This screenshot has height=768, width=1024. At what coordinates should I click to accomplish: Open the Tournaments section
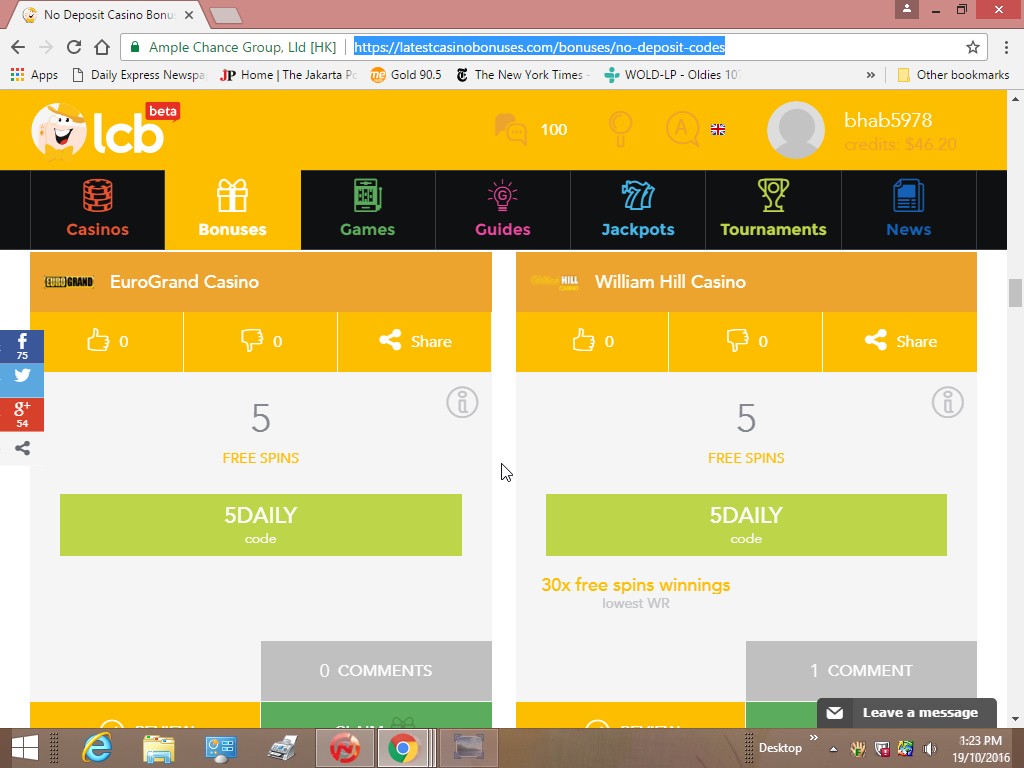tap(773, 210)
